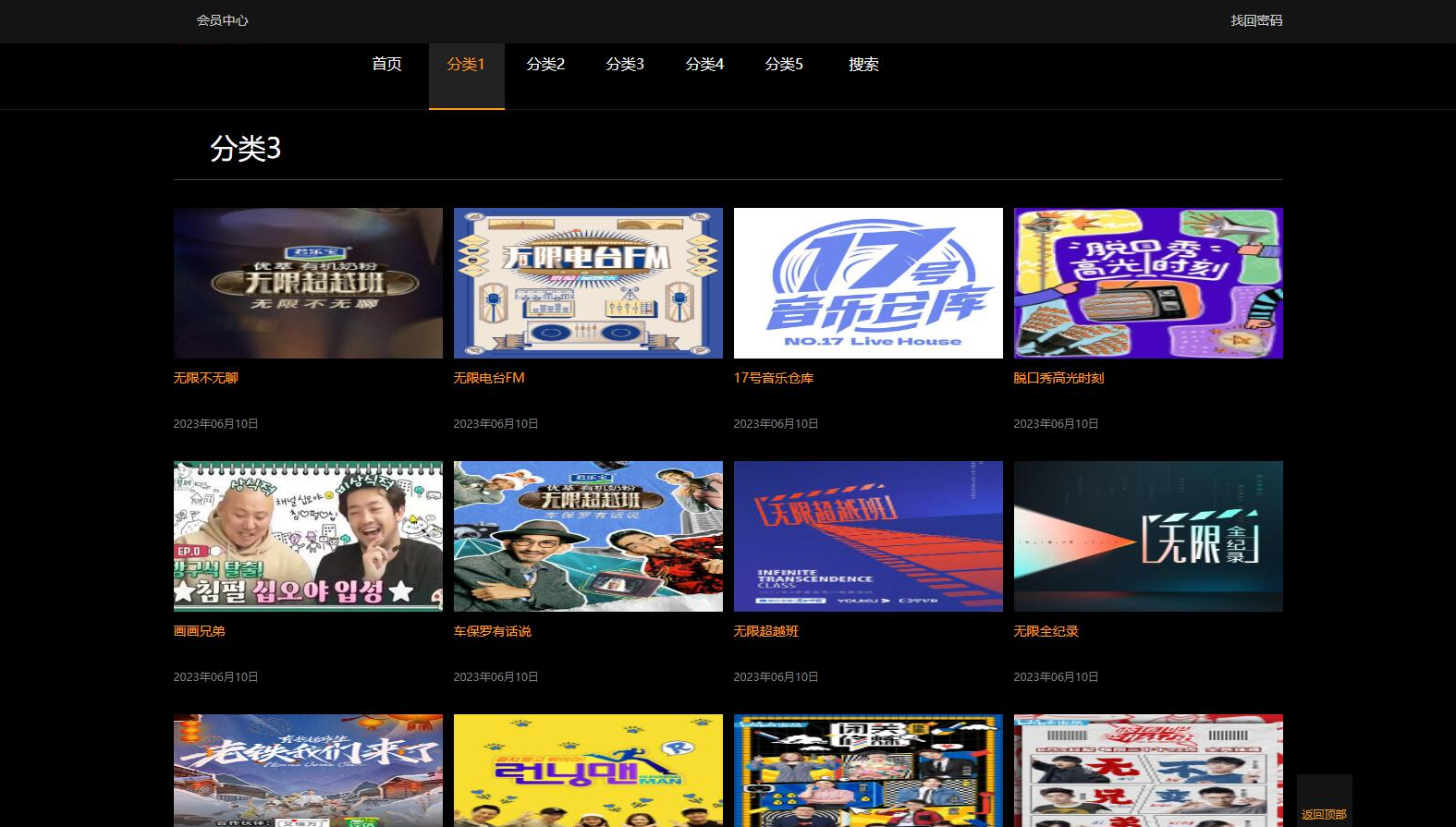Open the 无限不无聊 thumbnail image
The height and width of the screenshot is (827, 1456).
point(308,283)
